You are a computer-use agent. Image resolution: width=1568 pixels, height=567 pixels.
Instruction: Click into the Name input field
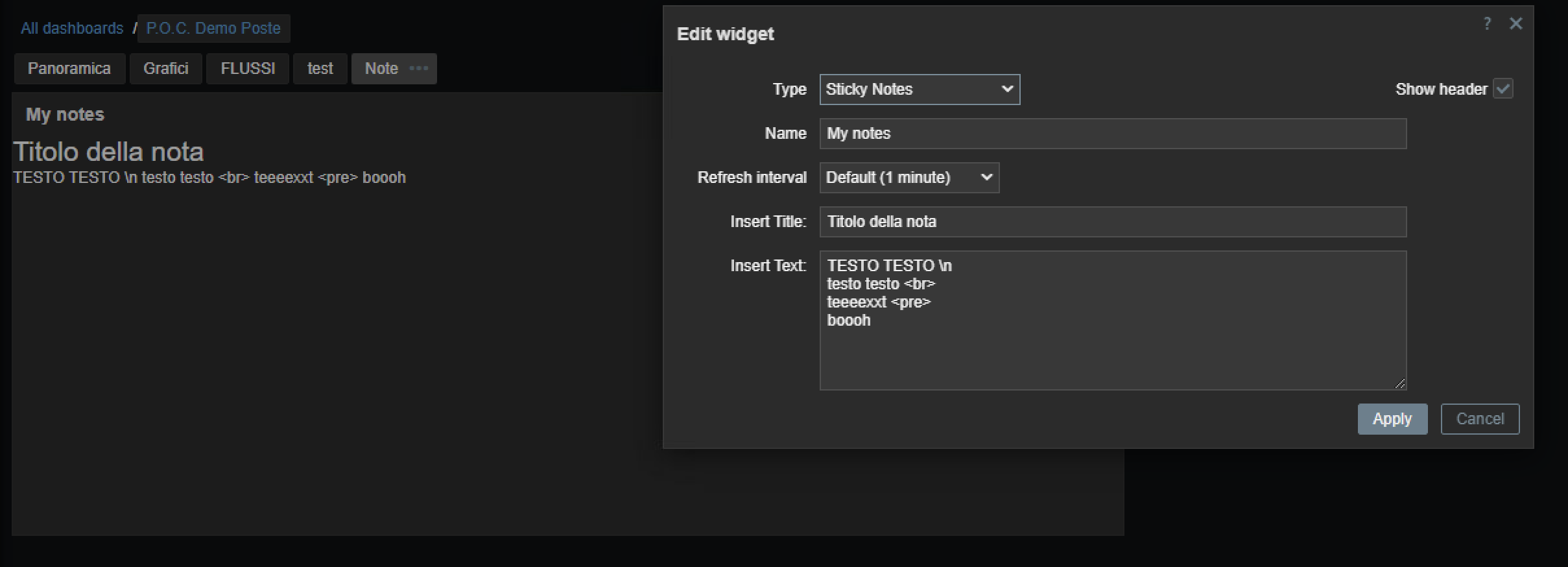tap(1112, 134)
